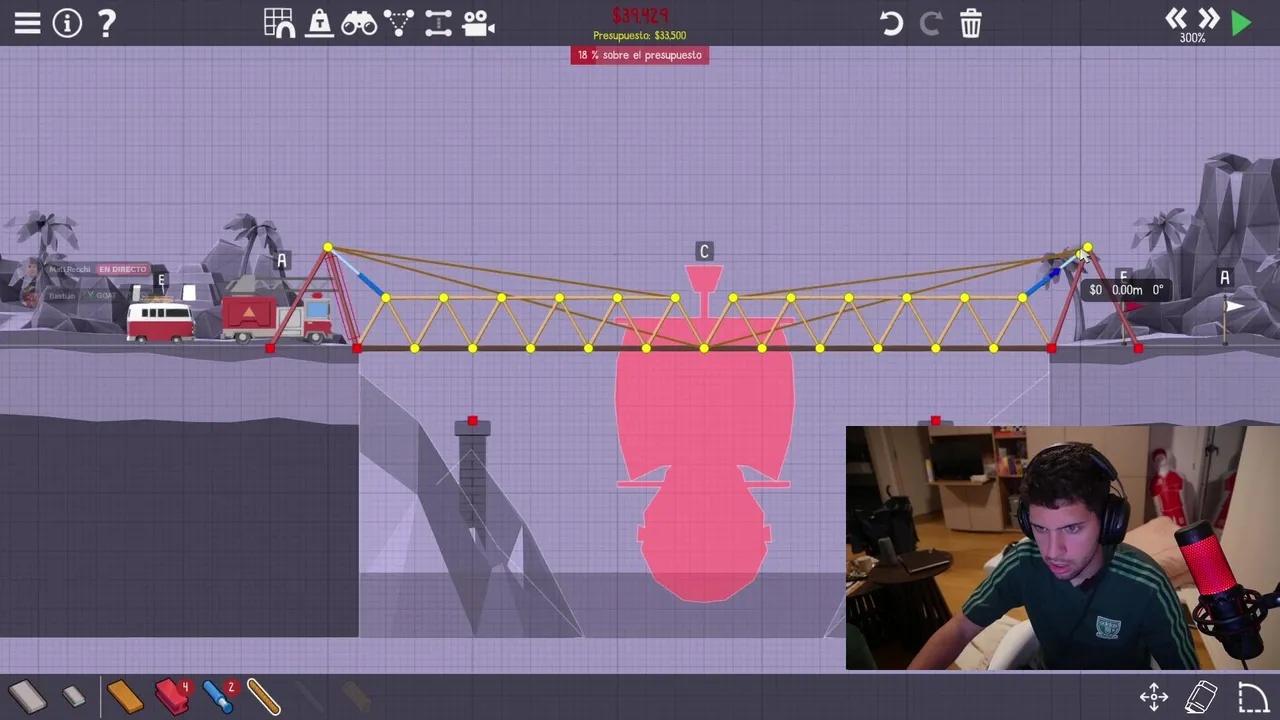1280x720 pixels.
Task: Select the move tool at bottom right
Action: pos(1154,697)
